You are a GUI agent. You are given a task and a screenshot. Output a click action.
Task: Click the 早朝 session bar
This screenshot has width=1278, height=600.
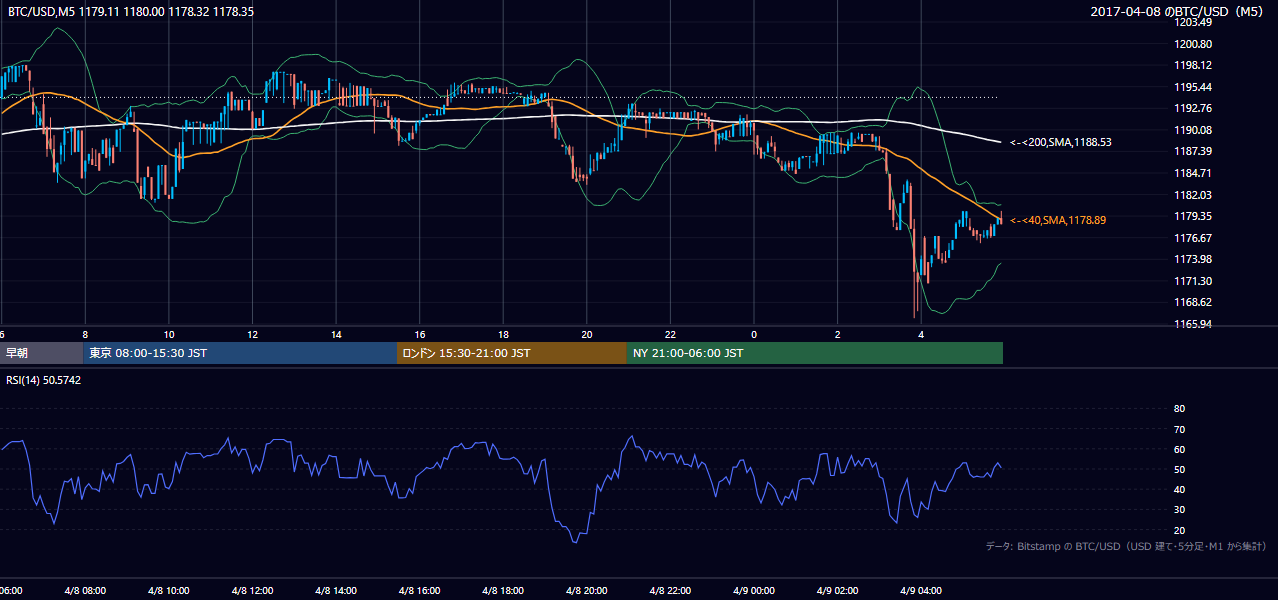tap(41, 353)
